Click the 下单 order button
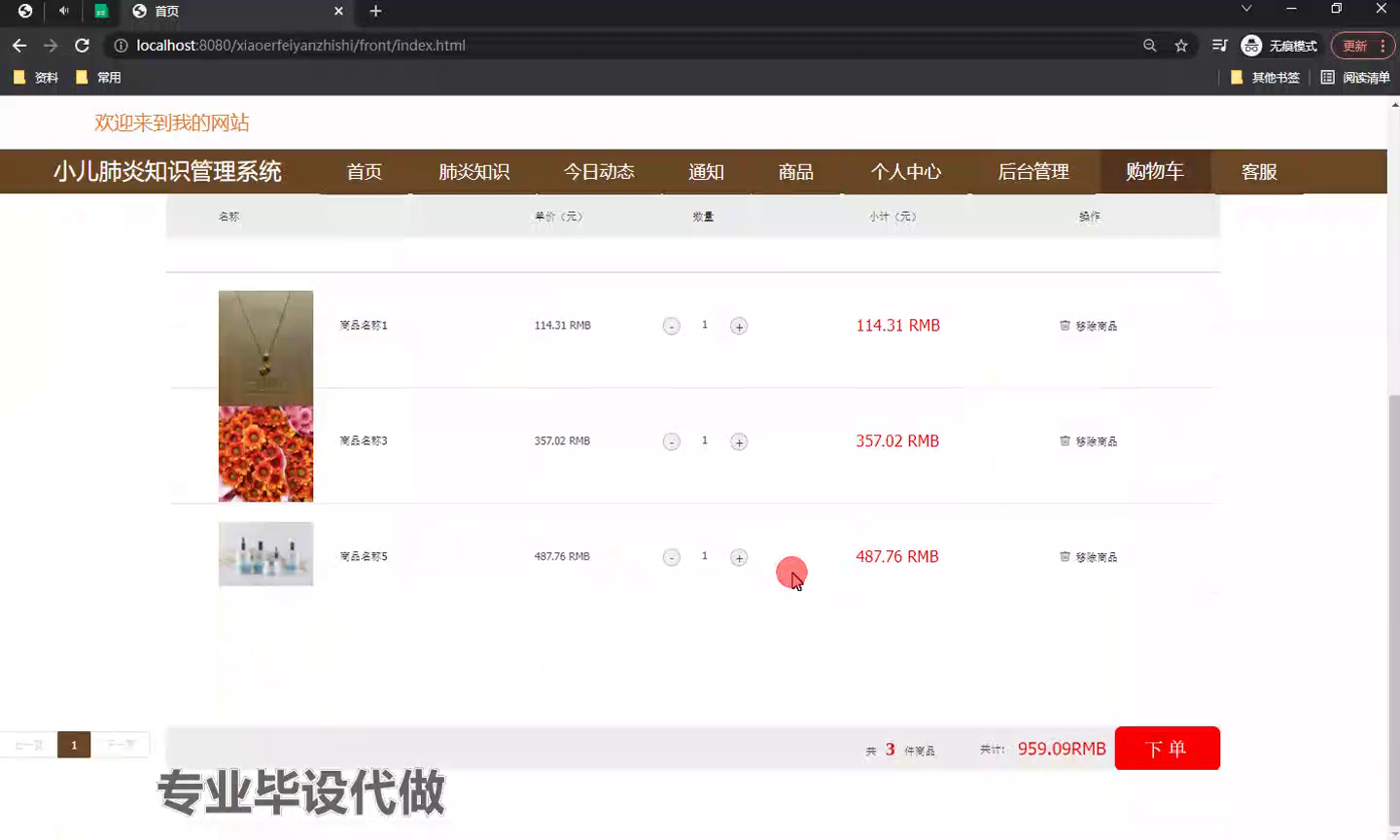The image size is (1400, 840). 1167,749
